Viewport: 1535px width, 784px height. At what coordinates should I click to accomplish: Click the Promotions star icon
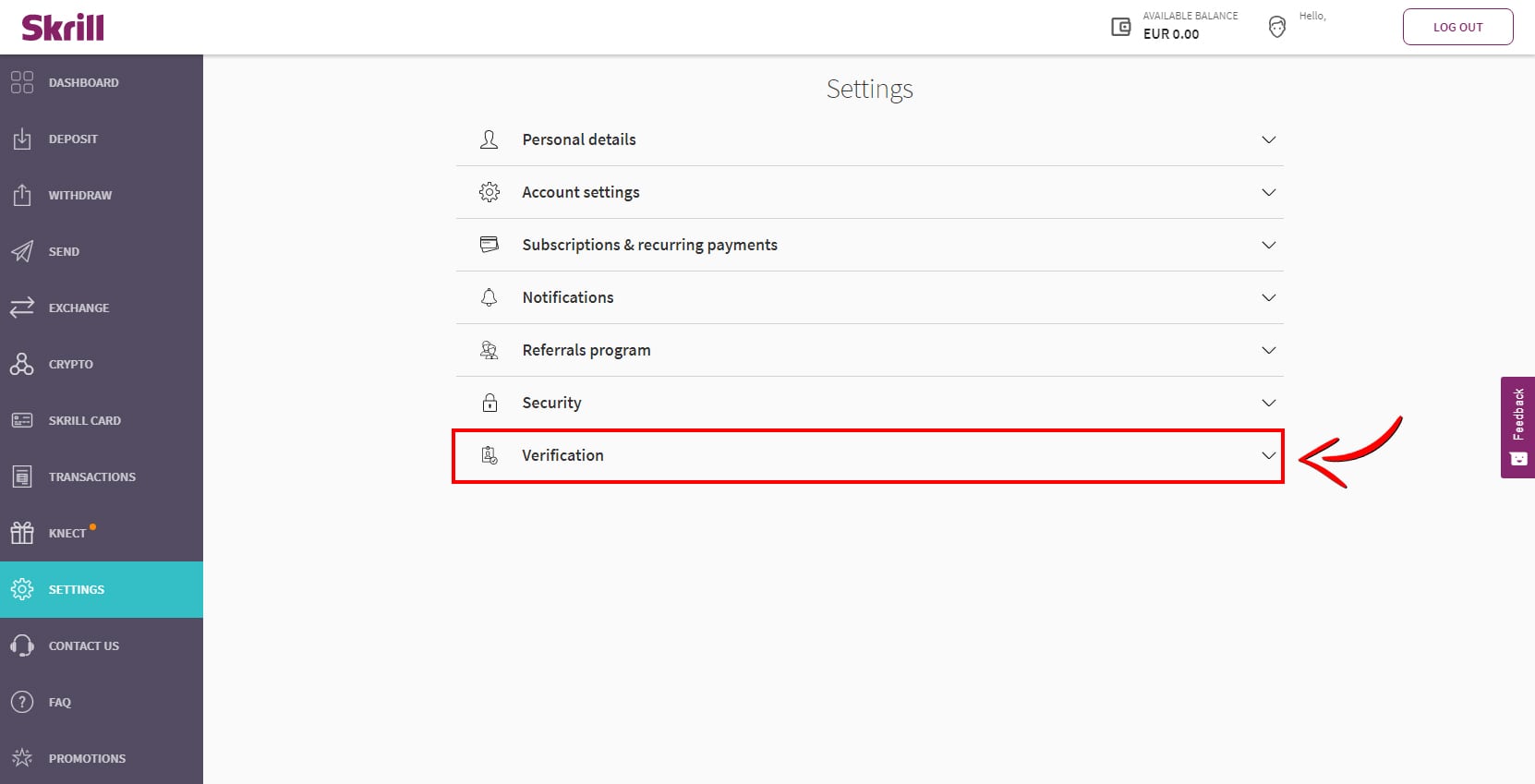pyautogui.click(x=22, y=758)
